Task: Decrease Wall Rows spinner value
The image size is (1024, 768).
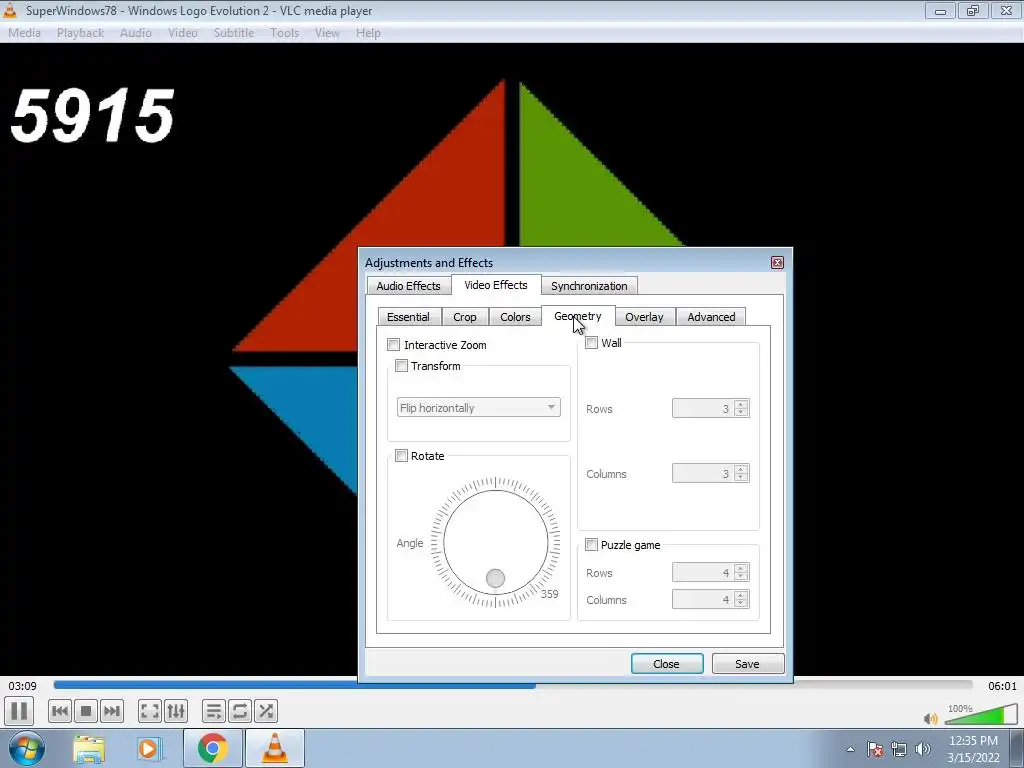Action: [741, 413]
